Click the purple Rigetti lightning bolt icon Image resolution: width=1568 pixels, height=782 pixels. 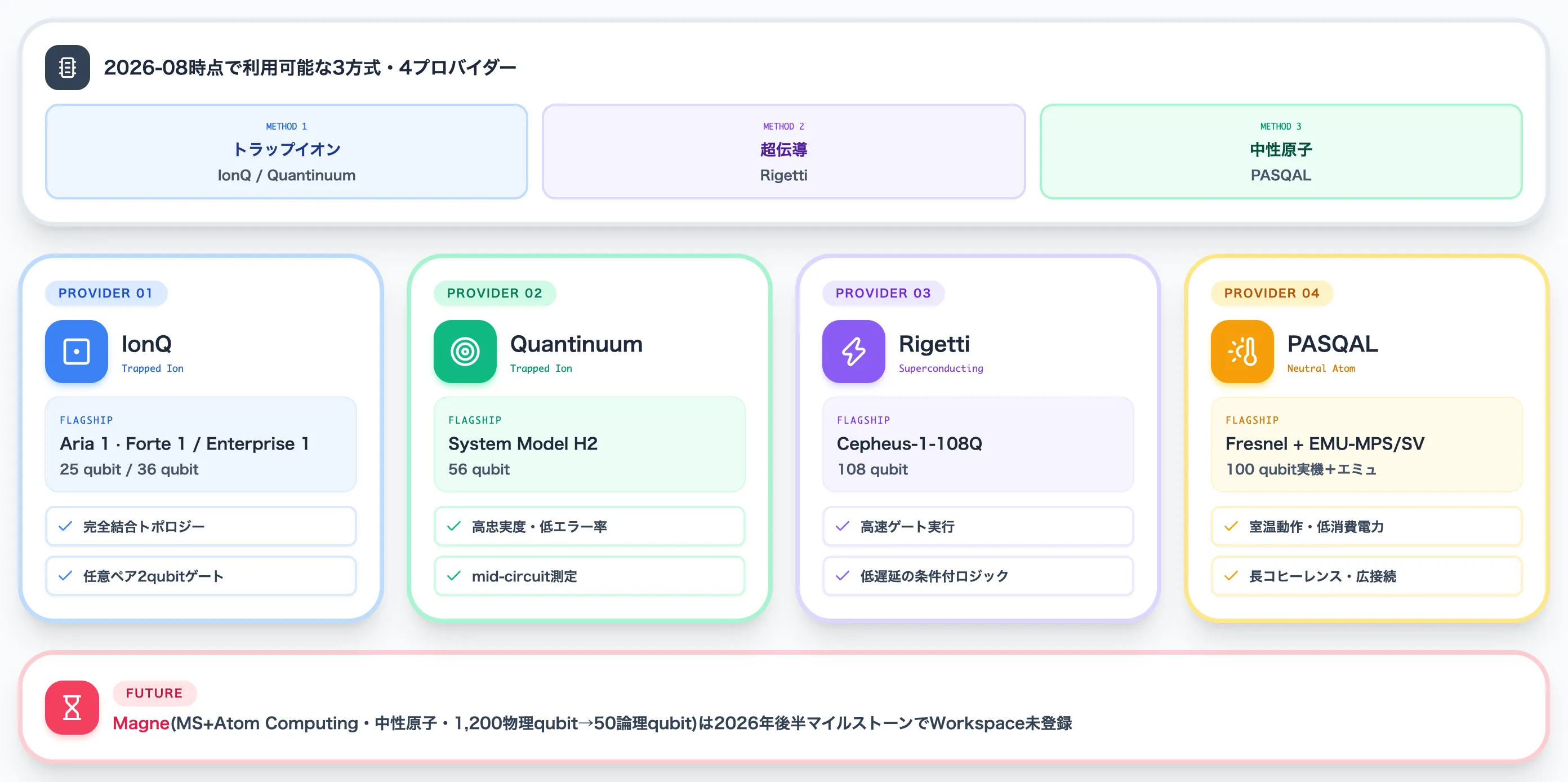tap(853, 352)
